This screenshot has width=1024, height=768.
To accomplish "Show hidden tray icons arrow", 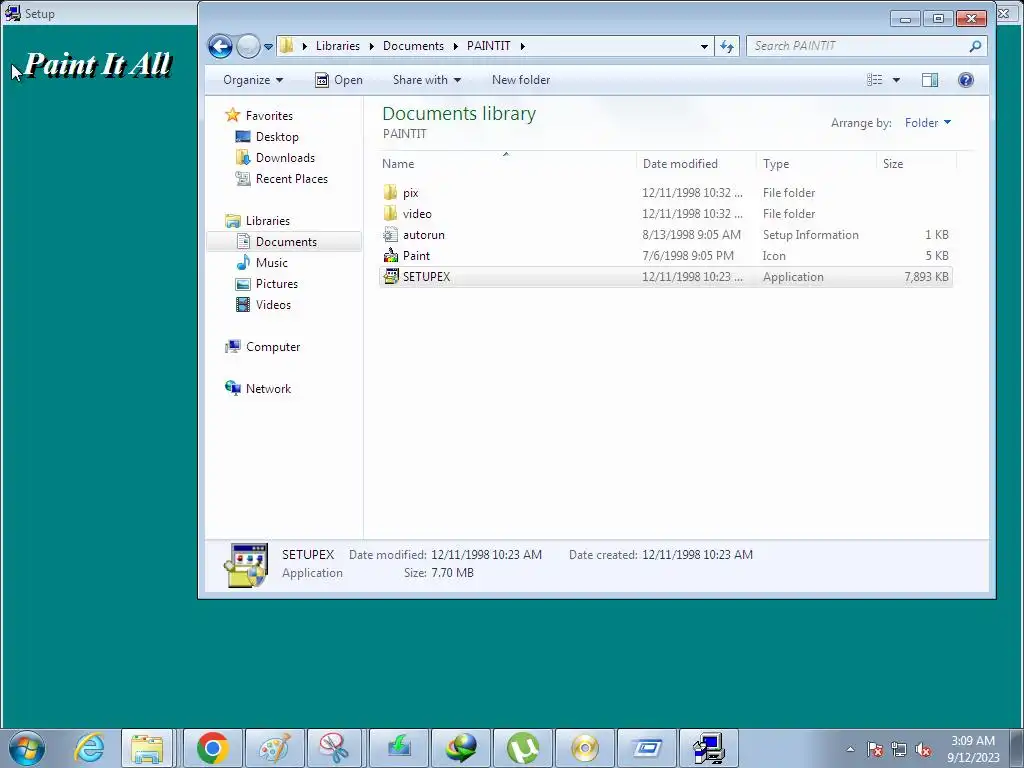I will 850,749.
